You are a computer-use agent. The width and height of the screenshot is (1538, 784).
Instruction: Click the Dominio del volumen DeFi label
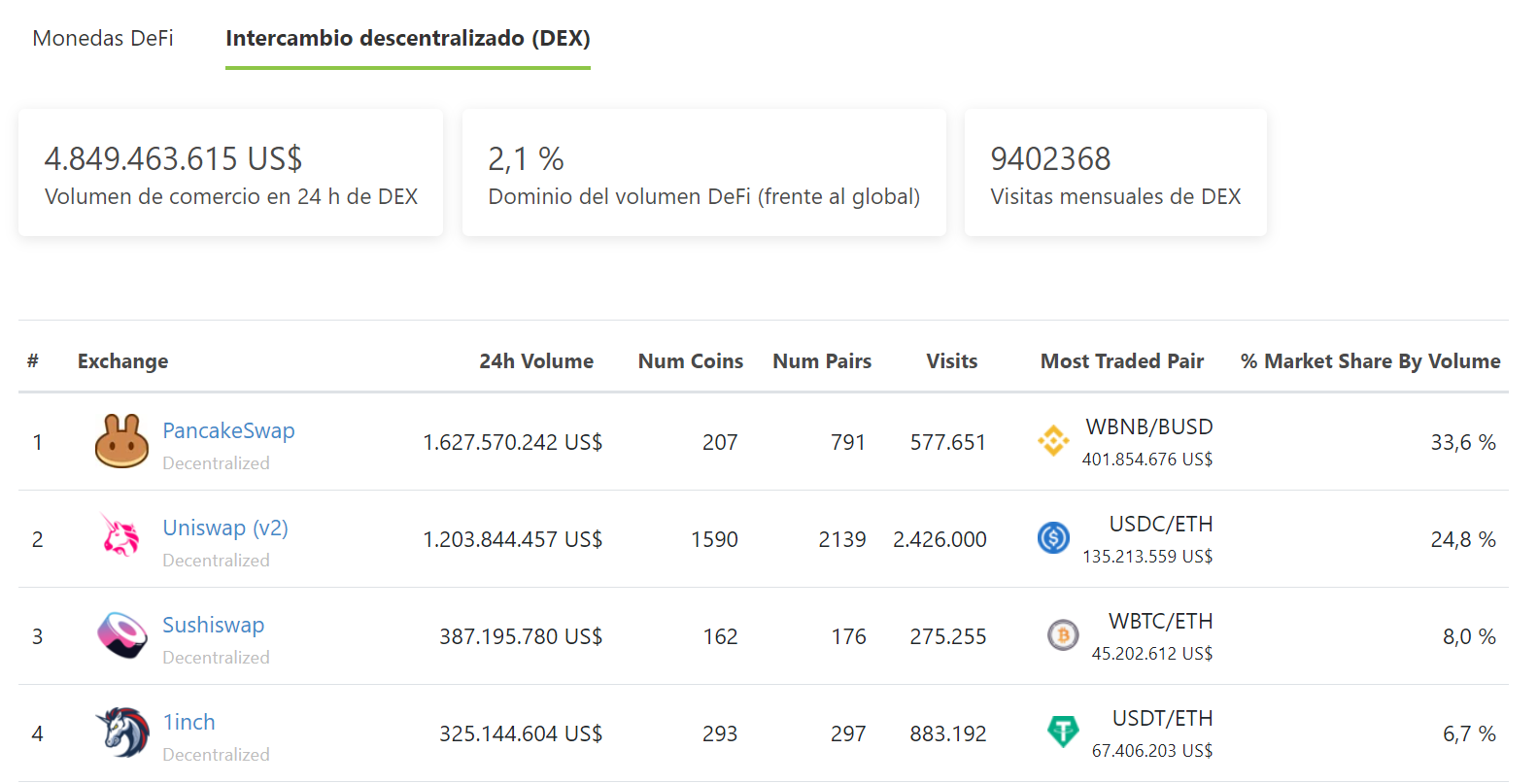coord(703,196)
